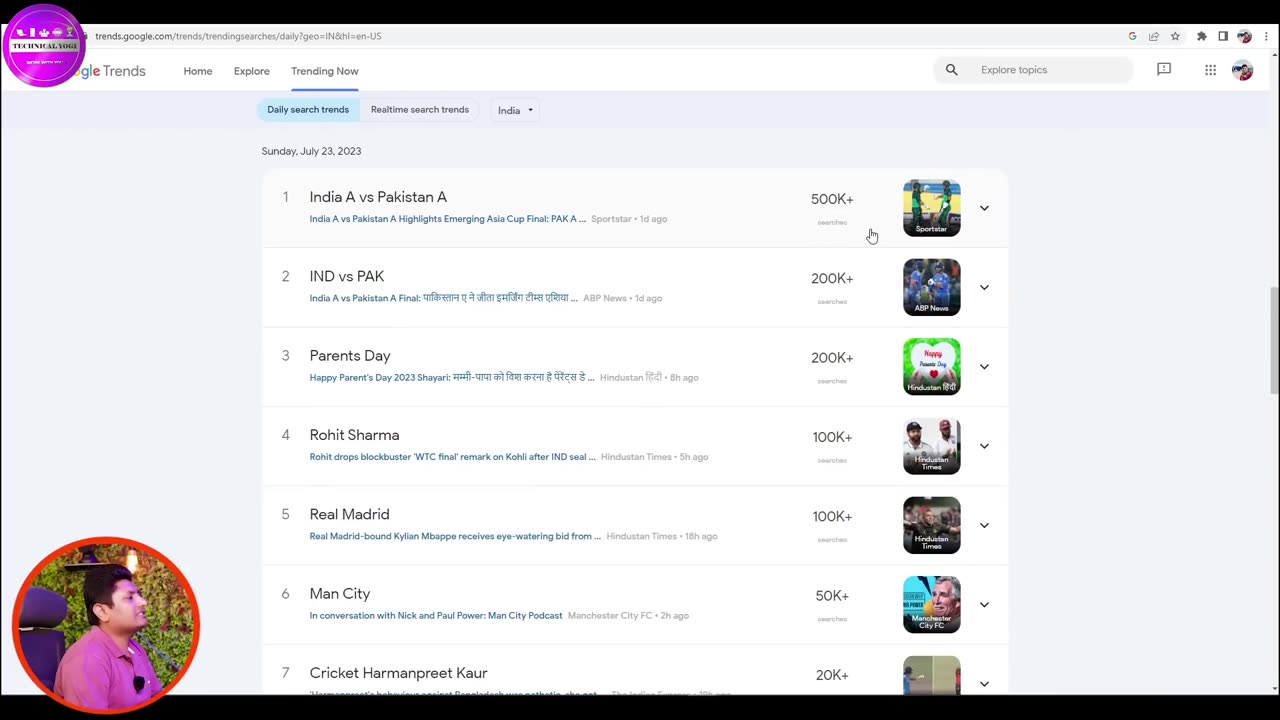Open the Real Madrid Hindustan Times thumbnail
The height and width of the screenshot is (720, 1280).
[x=932, y=525]
